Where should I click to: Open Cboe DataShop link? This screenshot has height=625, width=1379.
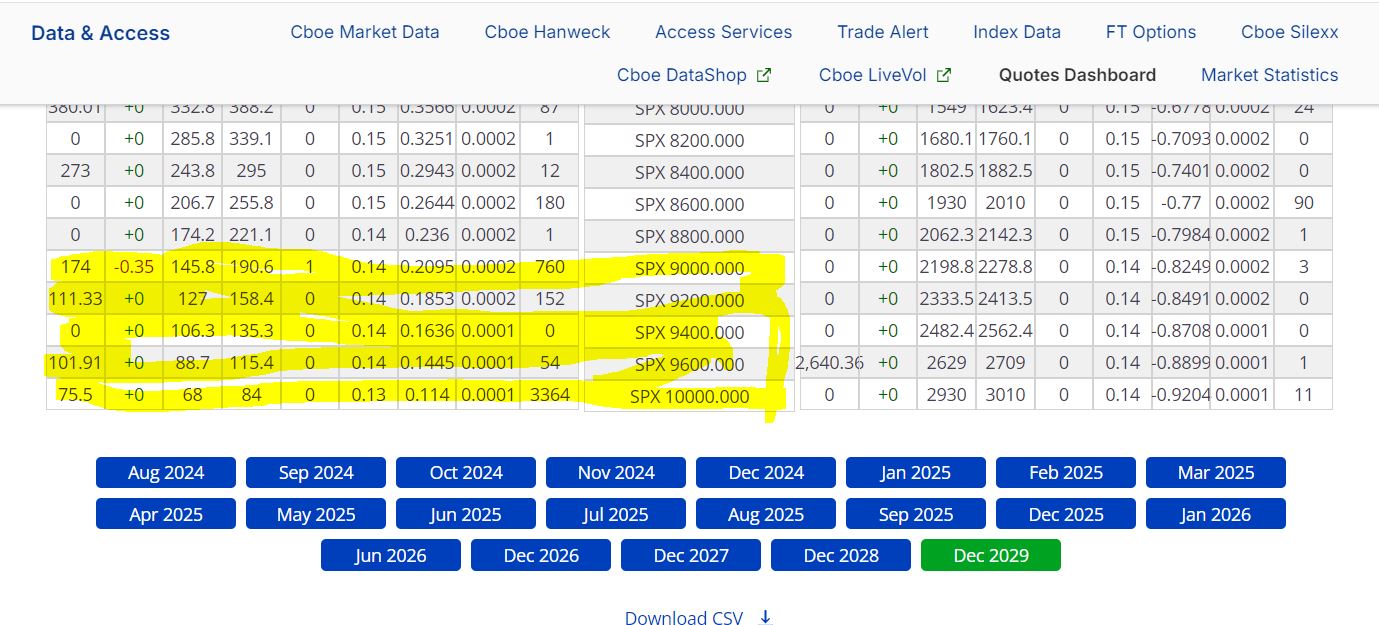point(682,75)
